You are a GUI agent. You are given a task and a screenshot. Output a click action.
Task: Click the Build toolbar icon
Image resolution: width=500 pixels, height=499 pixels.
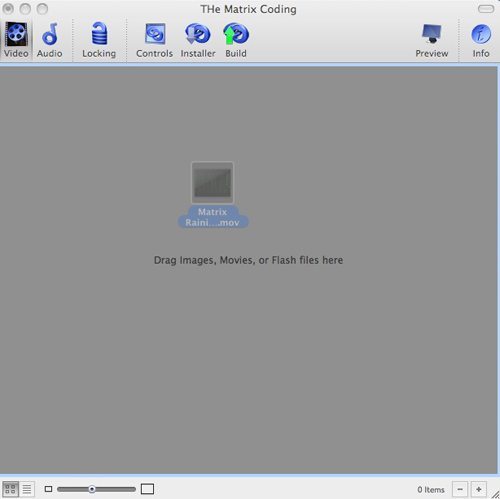pos(236,40)
